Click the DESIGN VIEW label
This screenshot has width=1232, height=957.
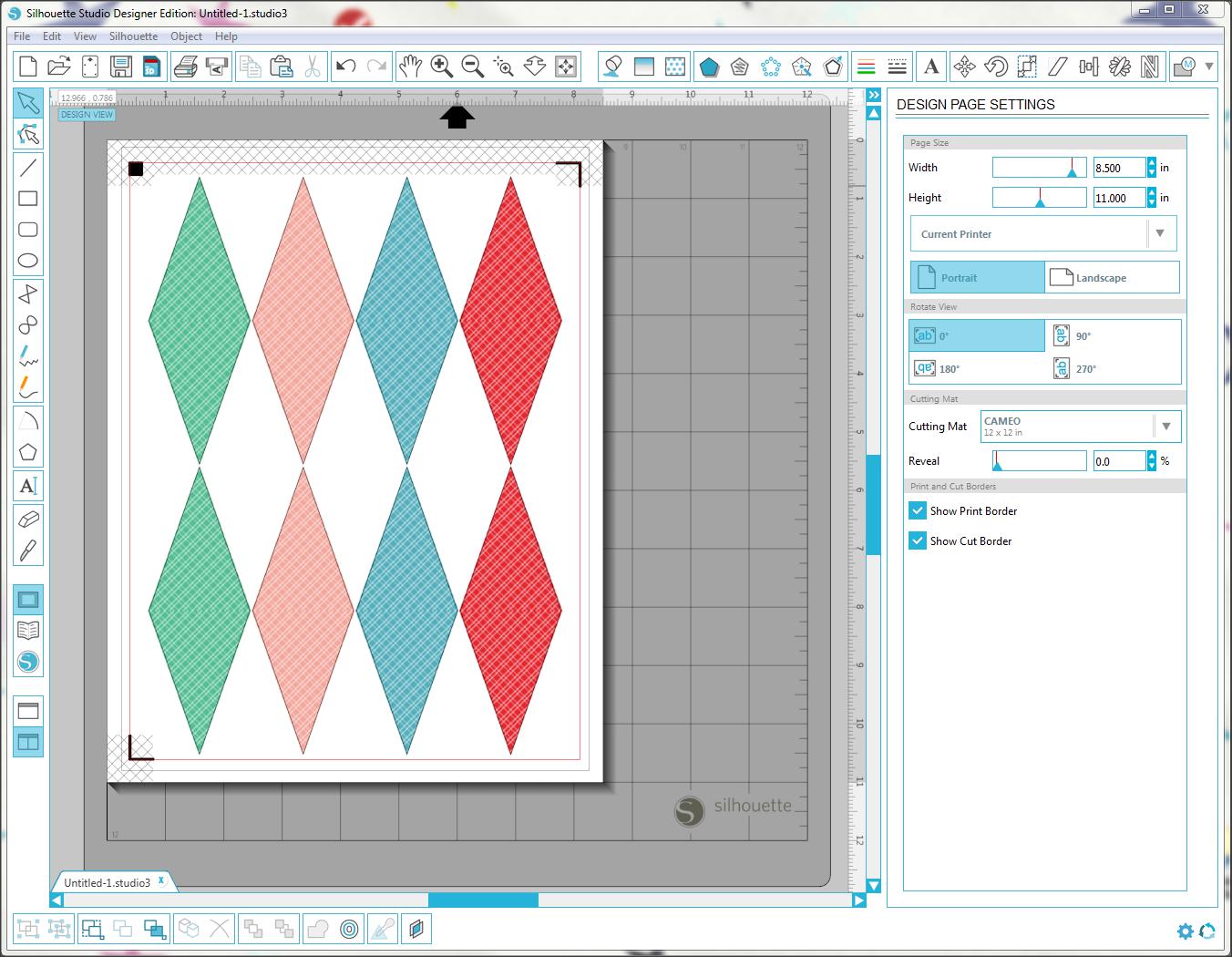click(87, 115)
